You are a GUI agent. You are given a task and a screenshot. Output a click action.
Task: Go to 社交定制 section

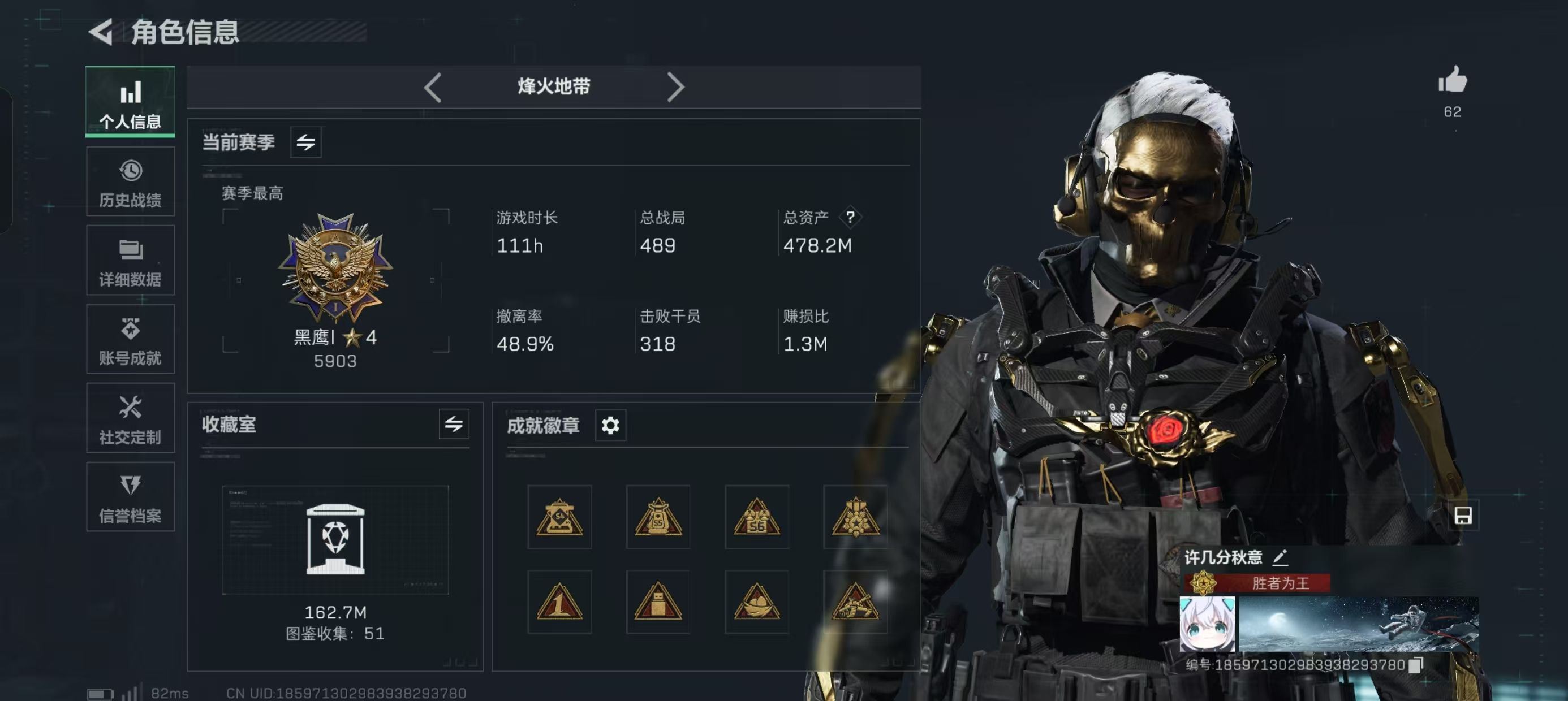[x=130, y=418]
